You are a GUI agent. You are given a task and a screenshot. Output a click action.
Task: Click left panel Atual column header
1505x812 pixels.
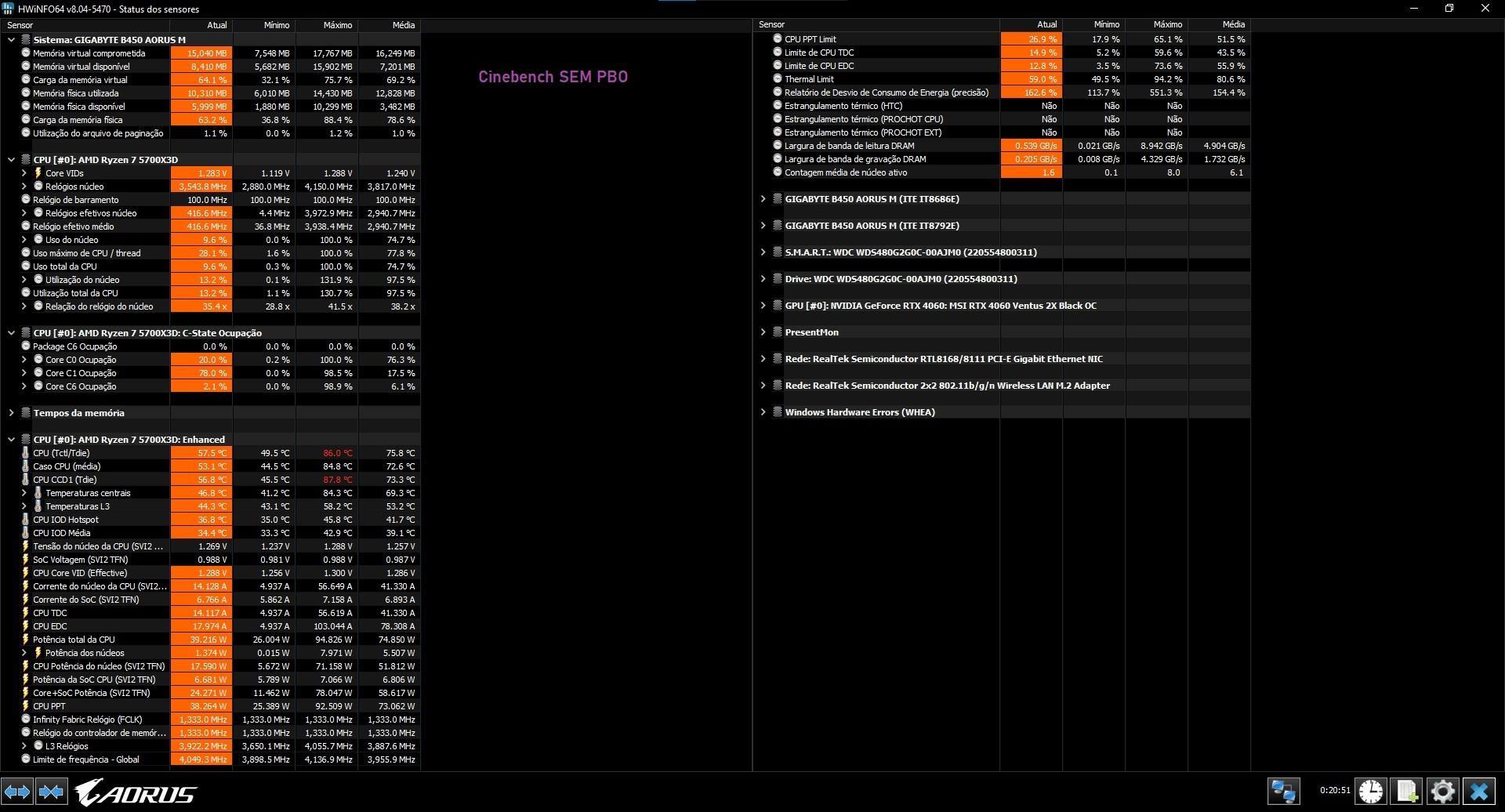201,25
